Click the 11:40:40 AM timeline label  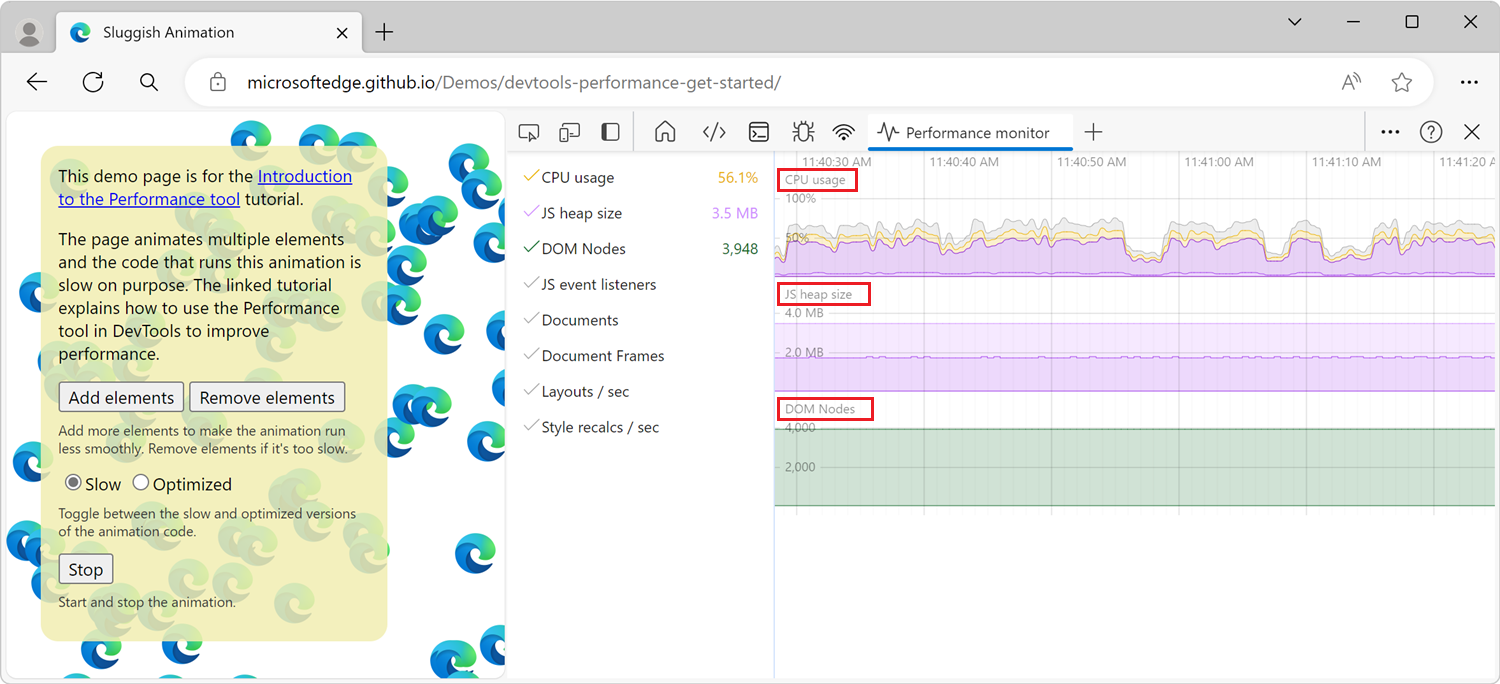point(963,161)
